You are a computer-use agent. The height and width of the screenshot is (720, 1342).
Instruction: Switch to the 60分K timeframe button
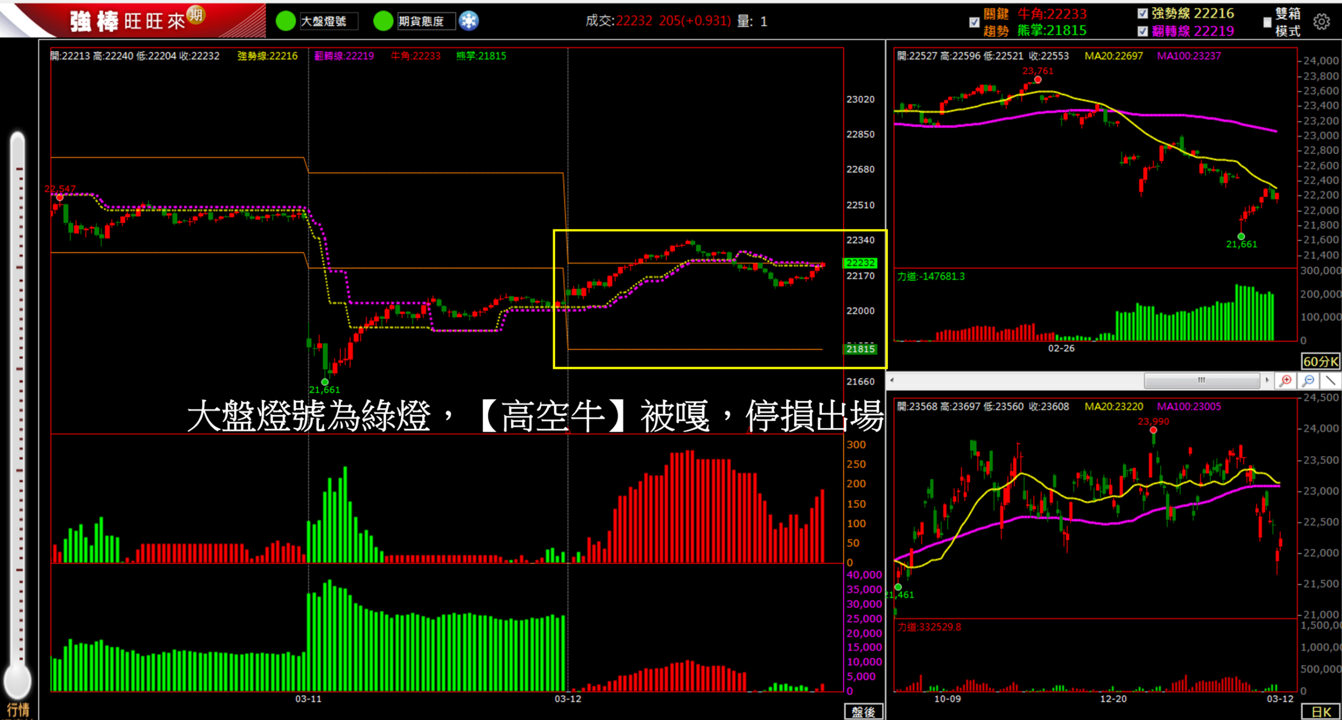point(1320,361)
